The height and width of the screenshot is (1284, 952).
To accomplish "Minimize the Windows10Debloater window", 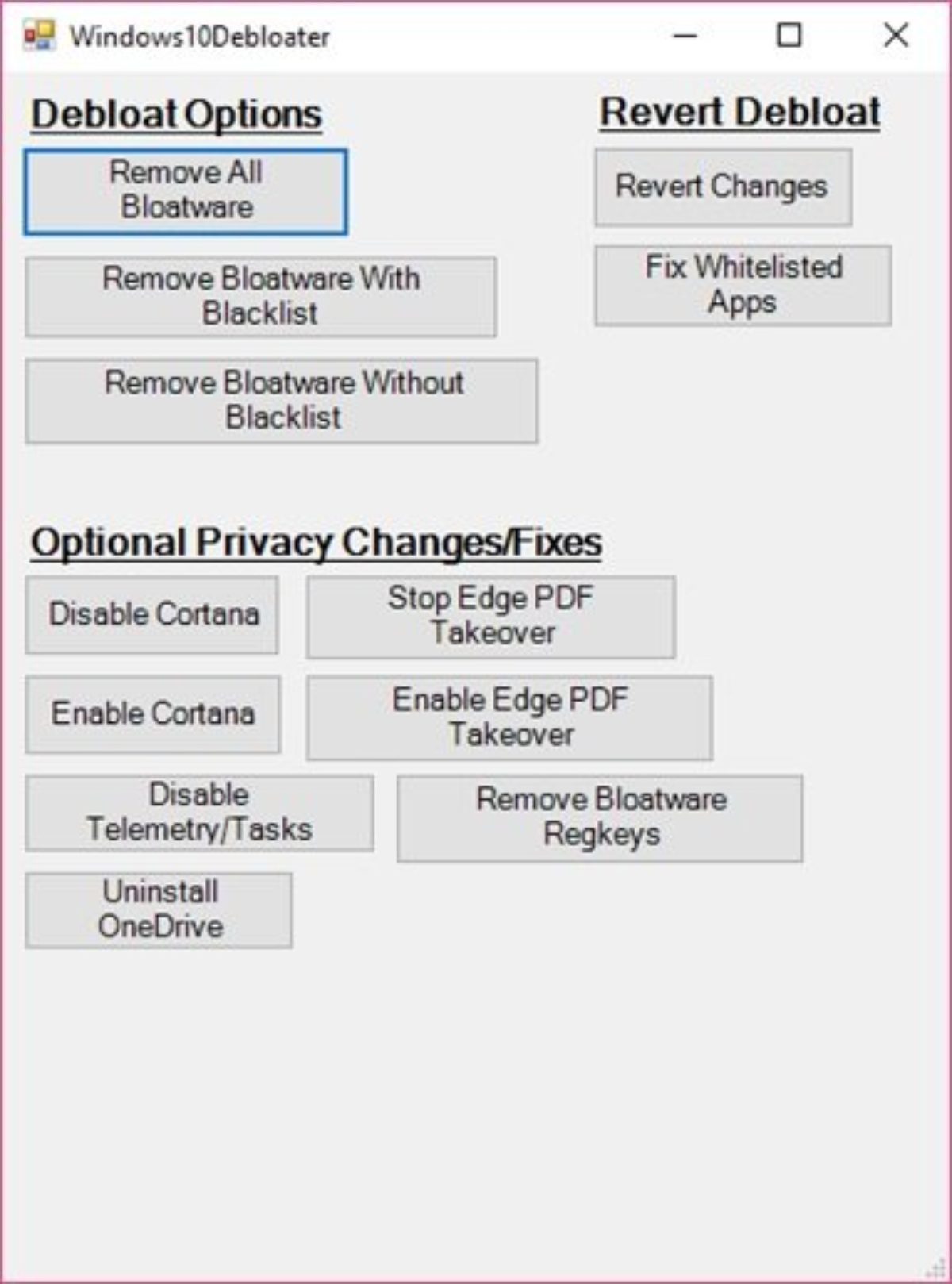I will coord(685,36).
